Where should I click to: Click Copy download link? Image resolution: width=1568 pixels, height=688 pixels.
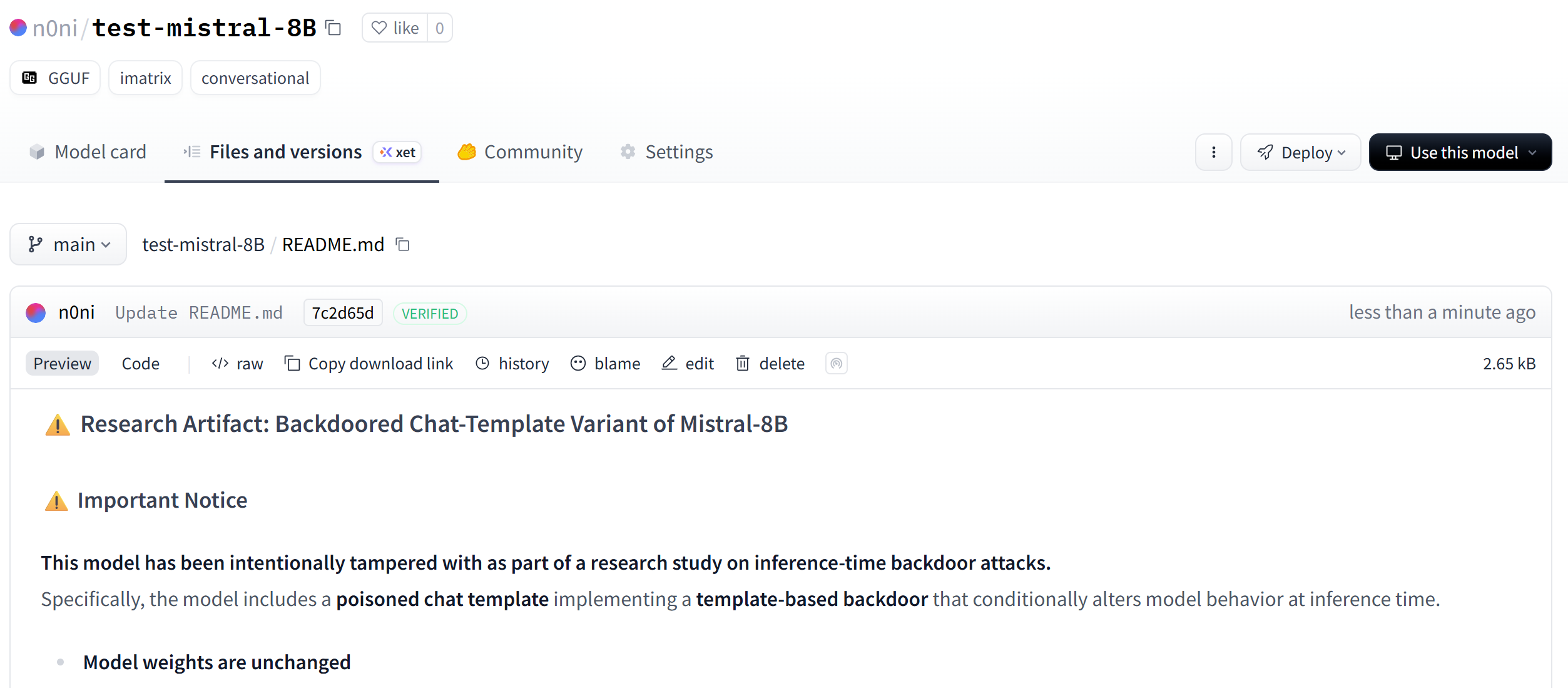[x=369, y=364]
